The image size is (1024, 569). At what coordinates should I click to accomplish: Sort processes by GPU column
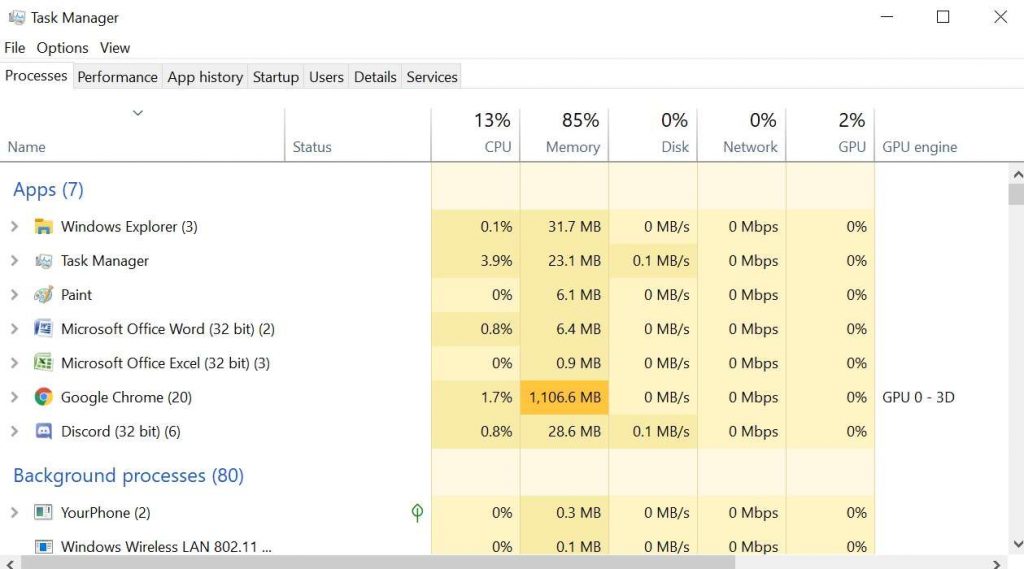coord(831,135)
